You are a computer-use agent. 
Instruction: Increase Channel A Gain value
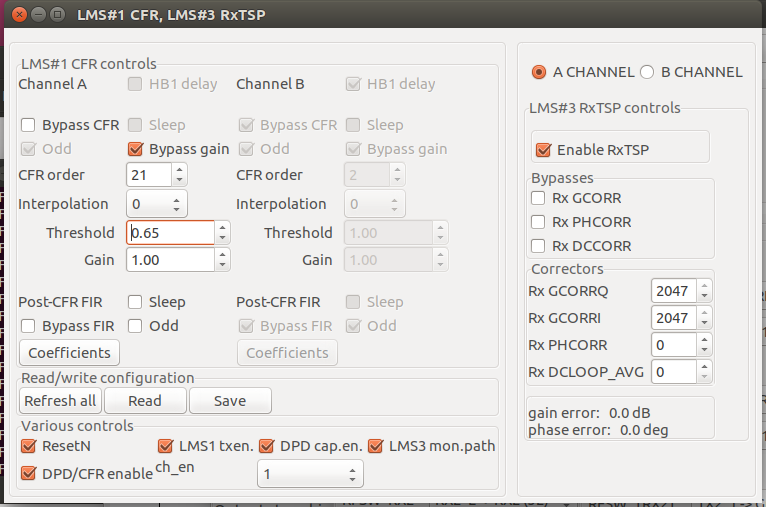(x=222, y=254)
